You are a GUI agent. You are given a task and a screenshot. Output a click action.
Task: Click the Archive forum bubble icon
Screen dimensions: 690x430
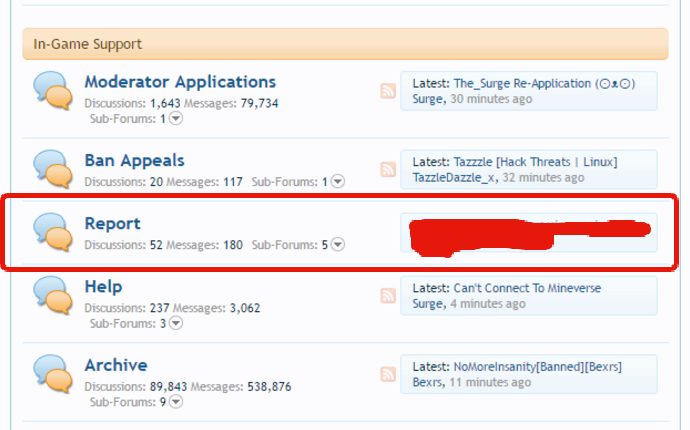pyautogui.click(x=53, y=374)
